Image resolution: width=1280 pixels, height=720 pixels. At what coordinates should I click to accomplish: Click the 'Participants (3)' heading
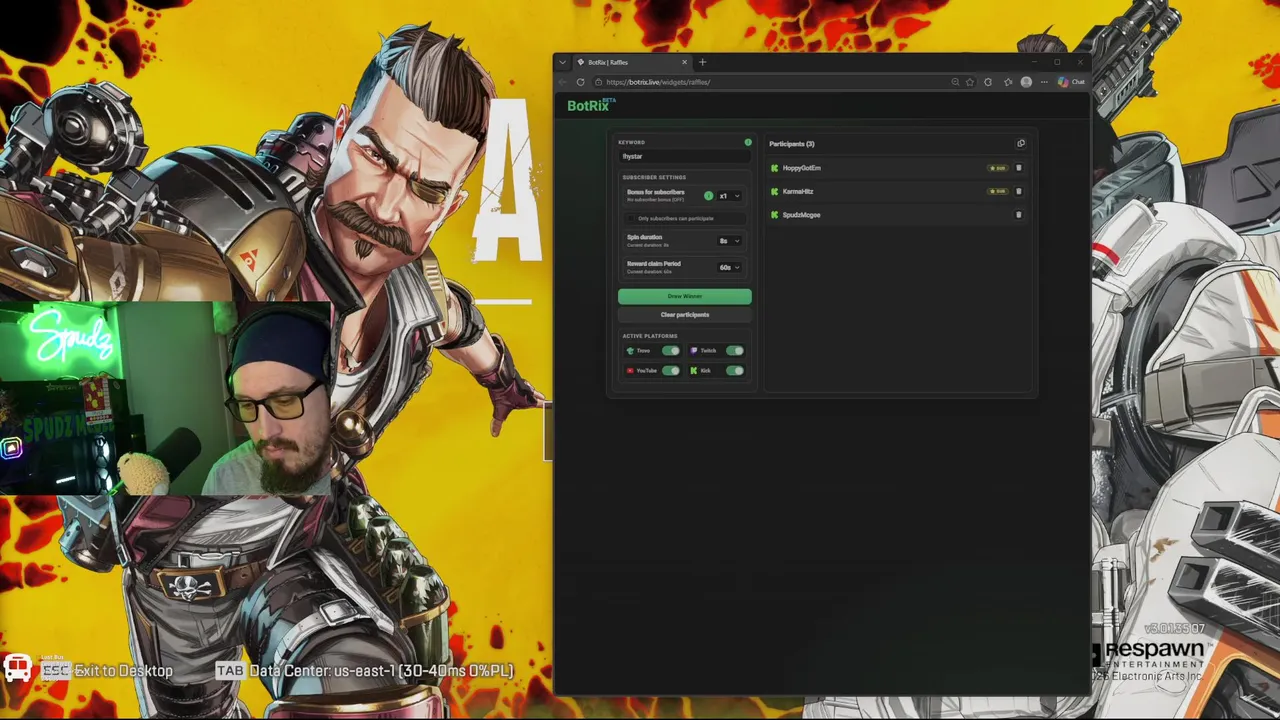tap(792, 144)
